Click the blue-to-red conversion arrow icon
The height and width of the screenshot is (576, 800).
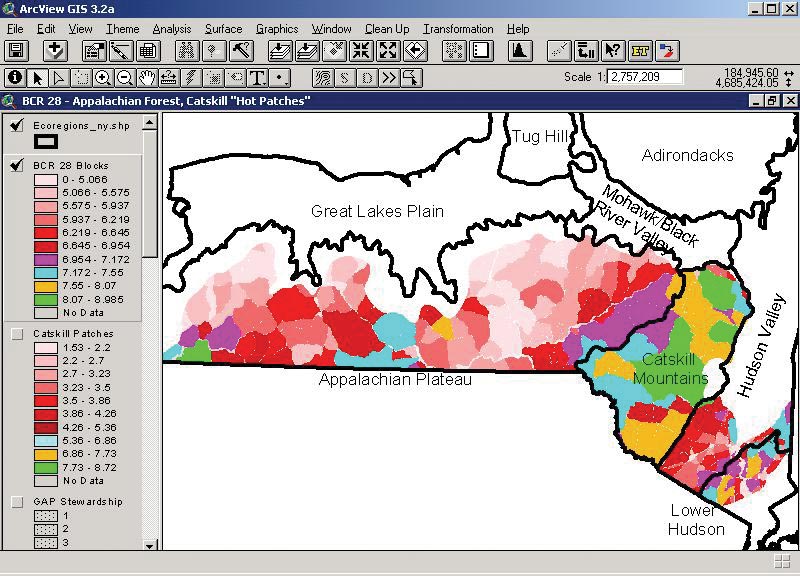click(x=667, y=51)
